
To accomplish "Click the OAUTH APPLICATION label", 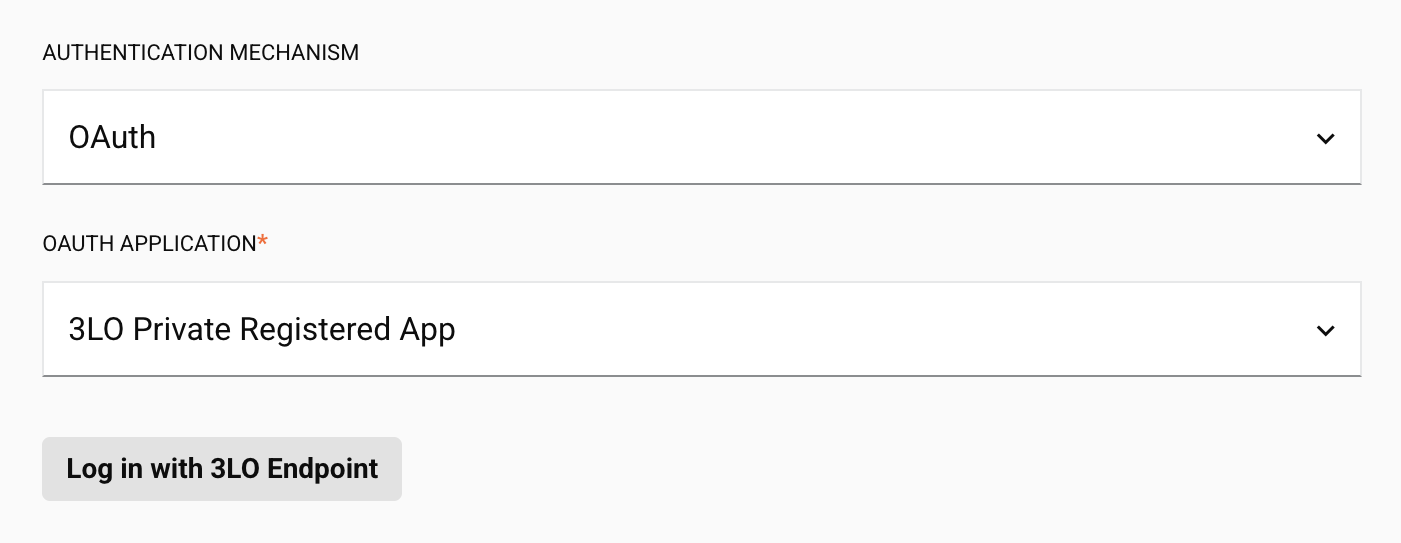I will pos(149,245).
